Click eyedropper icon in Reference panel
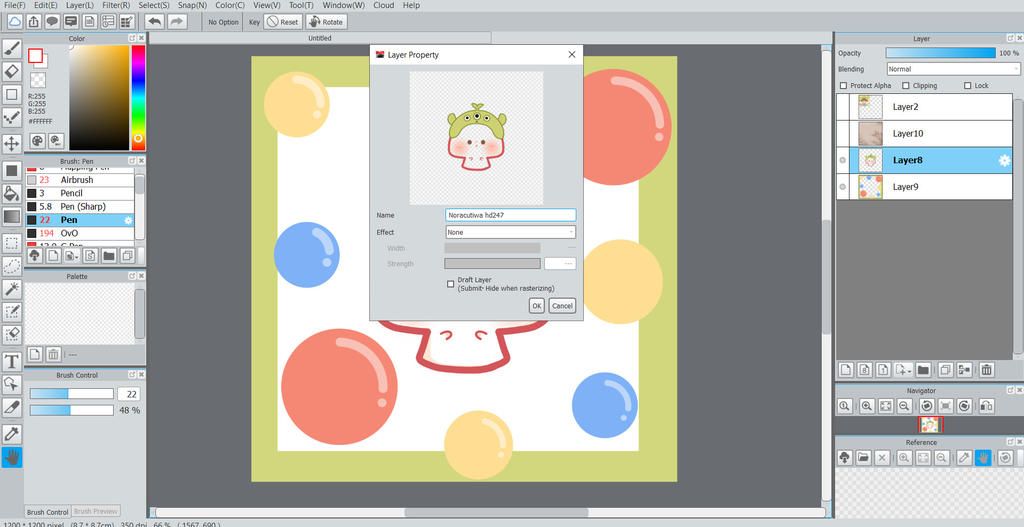The width and height of the screenshot is (1024, 527). click(964, 458)
